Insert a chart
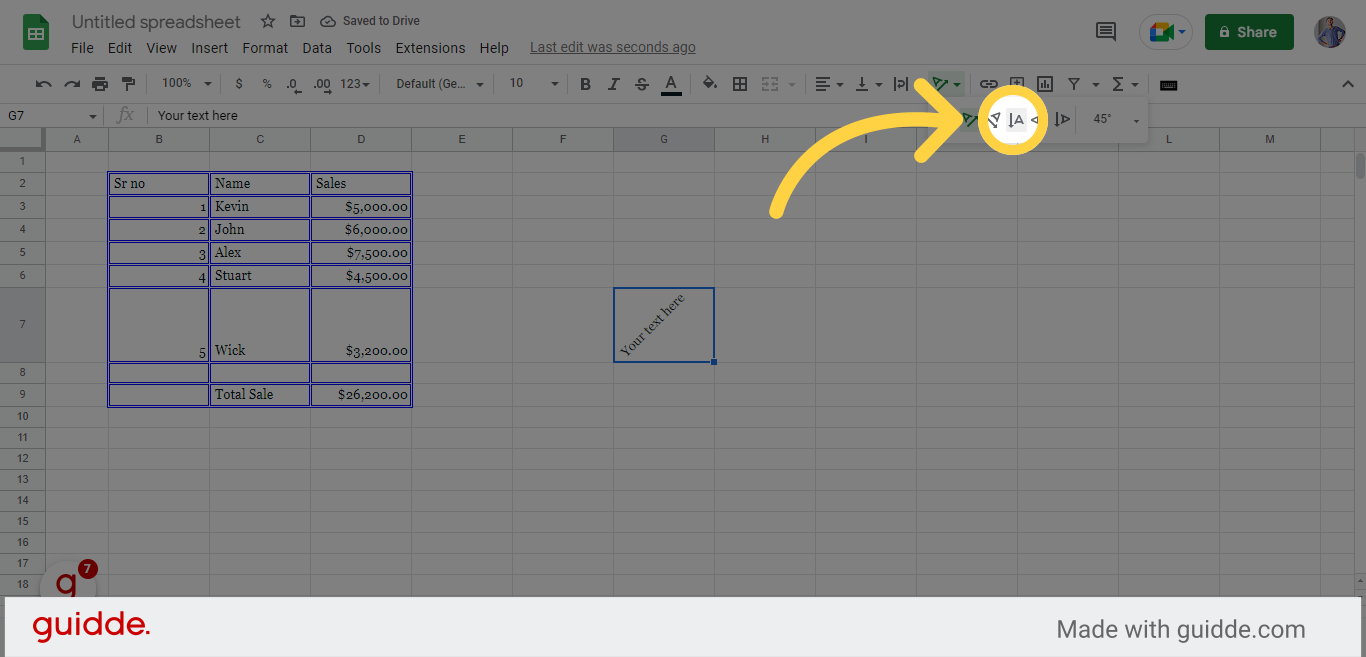The height and width of the screenshot is (657, 1366). click(x=1045, y=84)
